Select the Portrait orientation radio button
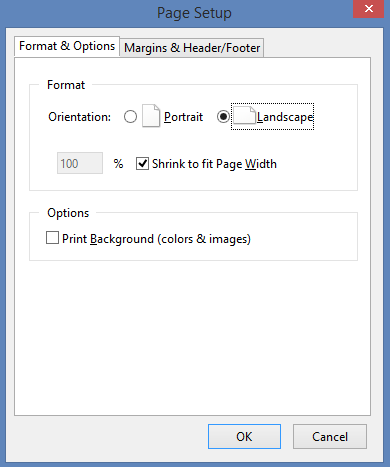Viewport: 390px width, 467px height. click(x=130, y=117)
